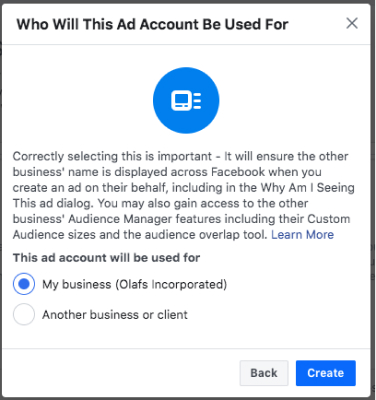Open the Learn More link
The image size is (376, 400).
[302, 235]
